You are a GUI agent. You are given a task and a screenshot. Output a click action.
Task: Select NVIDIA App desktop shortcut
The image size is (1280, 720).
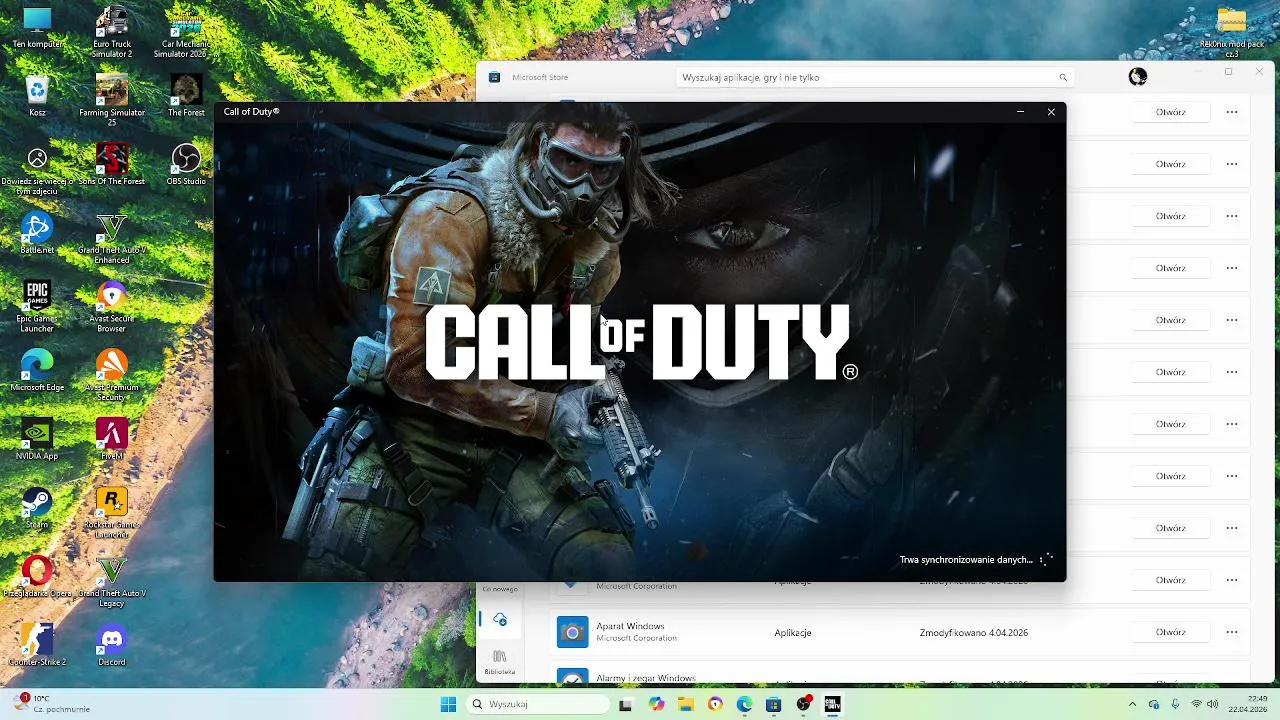[x=37, y=439]
